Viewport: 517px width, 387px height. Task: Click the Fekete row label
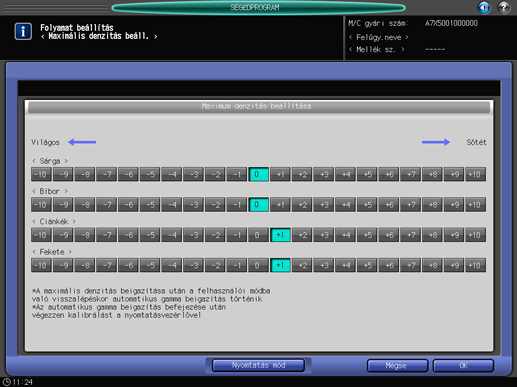[x=52, y=252]
